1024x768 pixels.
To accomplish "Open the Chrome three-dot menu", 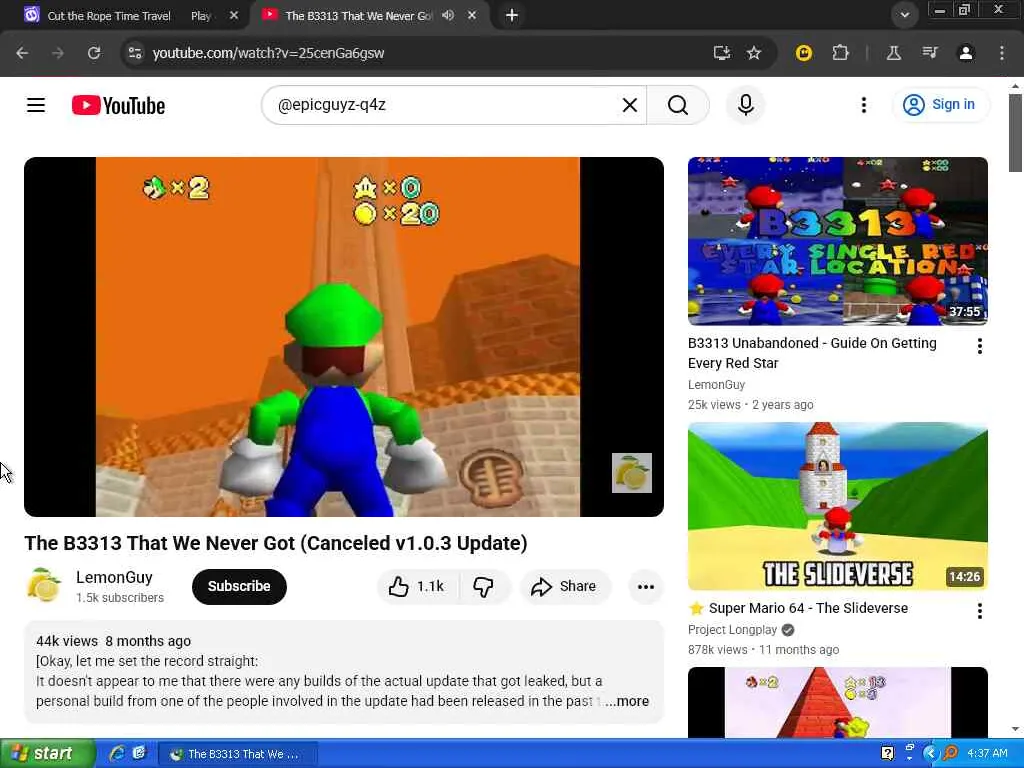I will [1002, 53].
